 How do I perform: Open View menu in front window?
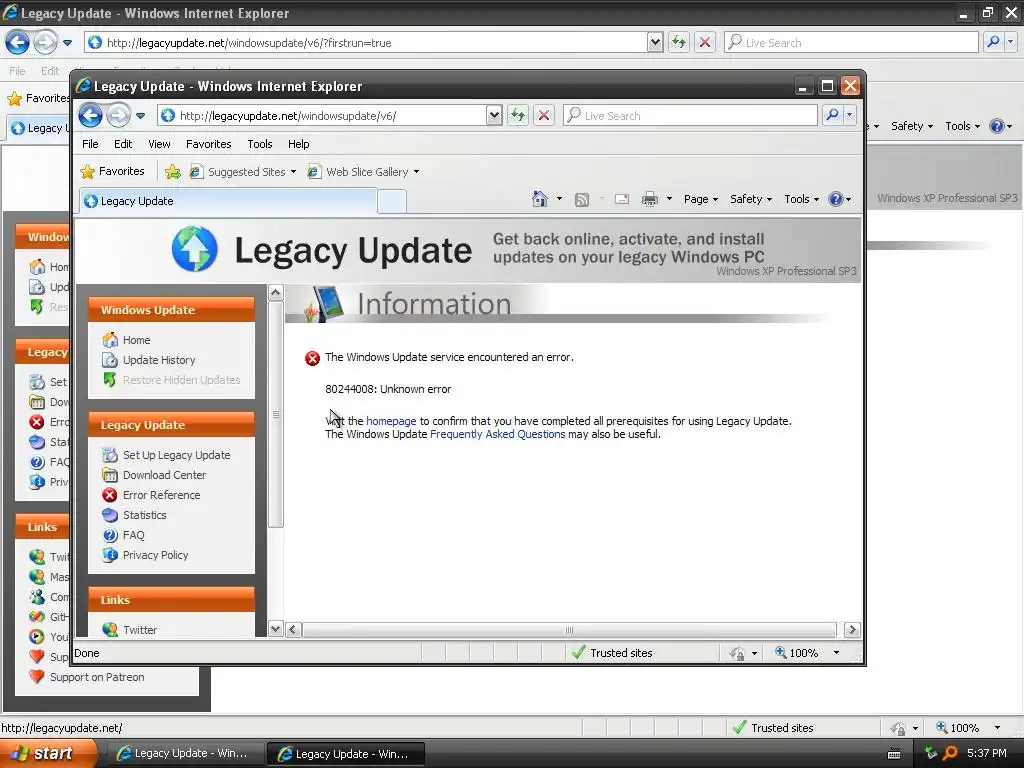click(159, 144)
